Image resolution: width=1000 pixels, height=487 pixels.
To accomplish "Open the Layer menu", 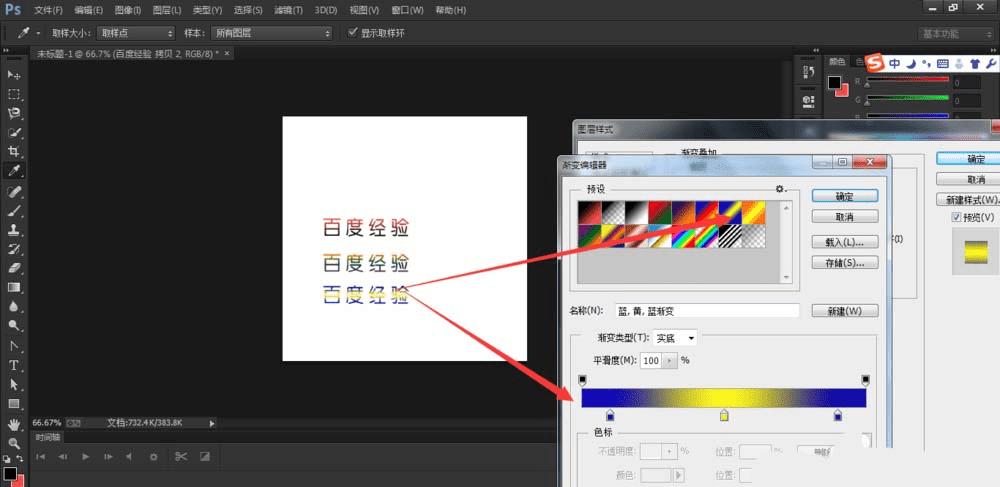I will coord(167,10).
